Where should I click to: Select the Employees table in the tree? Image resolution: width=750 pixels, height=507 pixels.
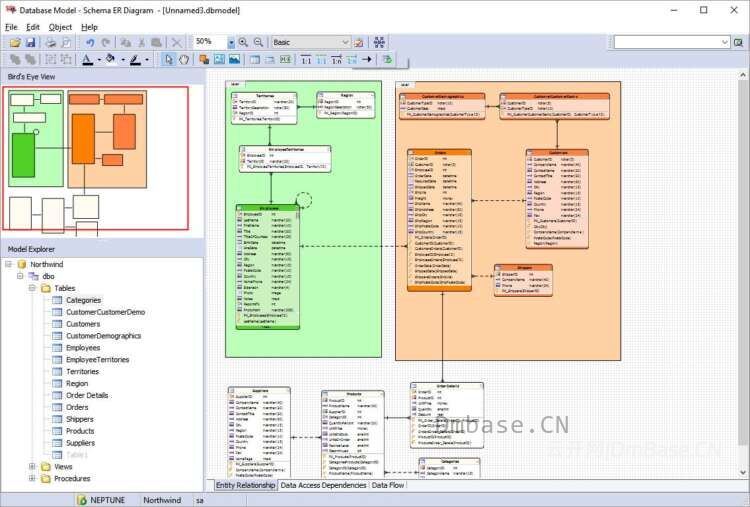(83, 348)
